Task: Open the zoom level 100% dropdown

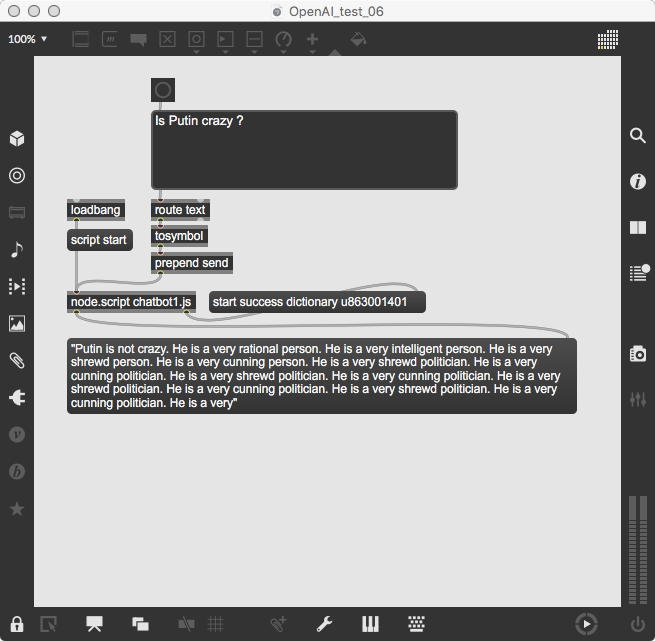Action: (x=27, y=39)
